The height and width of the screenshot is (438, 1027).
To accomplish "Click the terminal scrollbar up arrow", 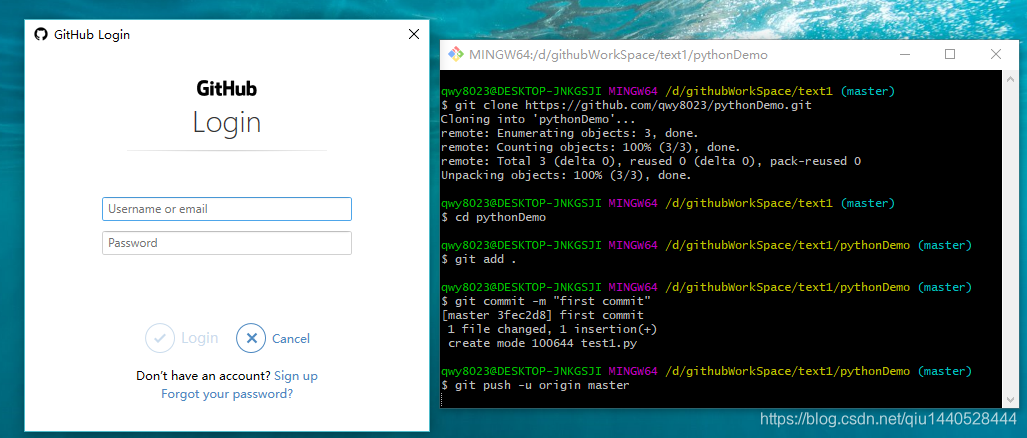I will pyautogui.click(x=1011, y=77).
